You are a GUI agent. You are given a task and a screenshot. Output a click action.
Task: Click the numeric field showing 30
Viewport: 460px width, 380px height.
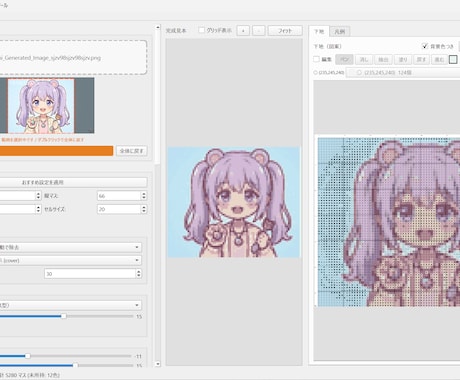[x=90, y=274]
